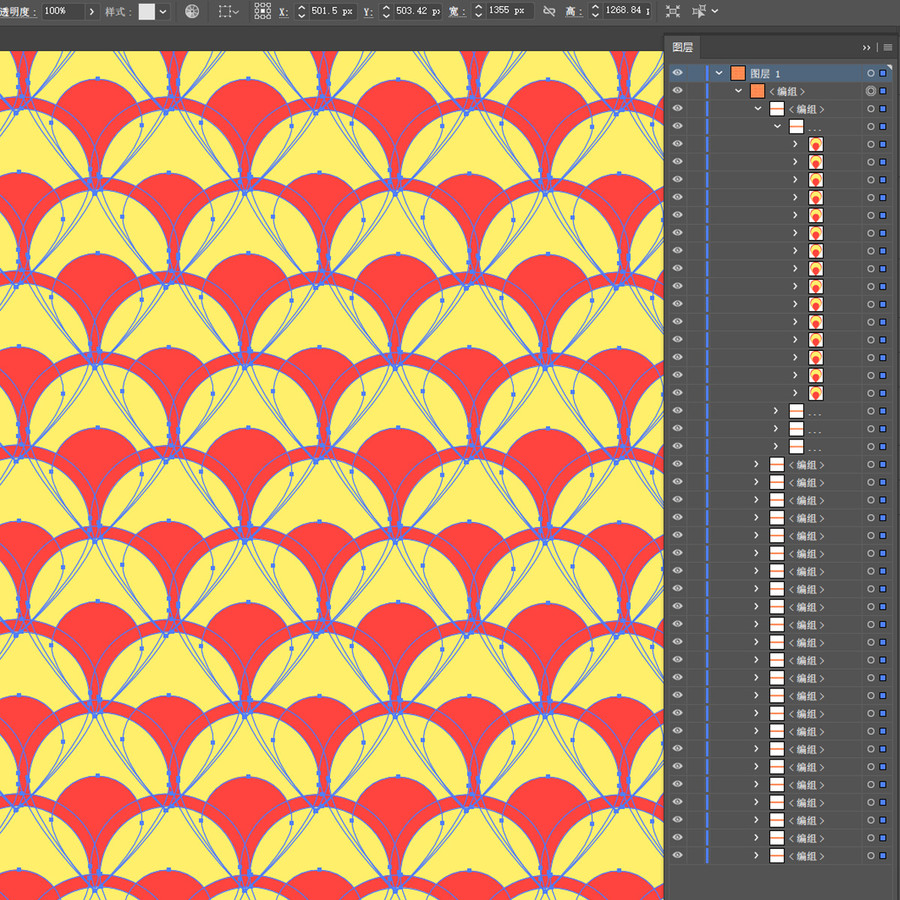Click the orange thumbnail of the first <编组> group
900x900 pixels.
click(x=757, y=91)
